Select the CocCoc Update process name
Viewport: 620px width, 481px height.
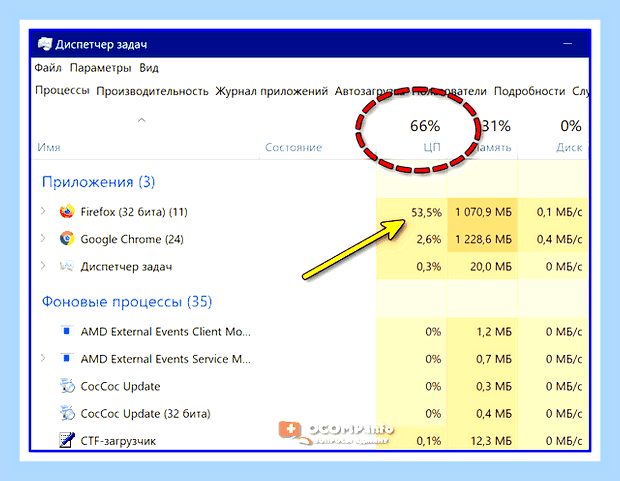pyautogui.click(x=120, y=386)
